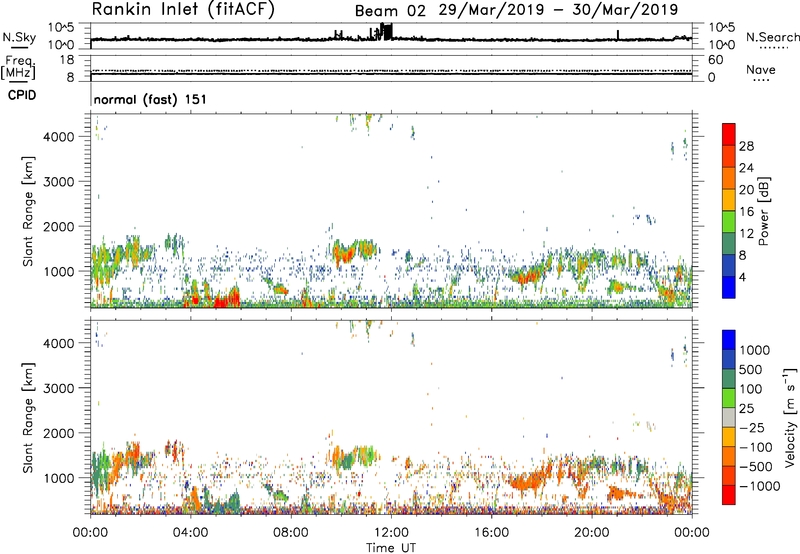Screen dimensions: 800x554
Task: Click the "3000" tick on velocity panel
Action: click(59, 388)
